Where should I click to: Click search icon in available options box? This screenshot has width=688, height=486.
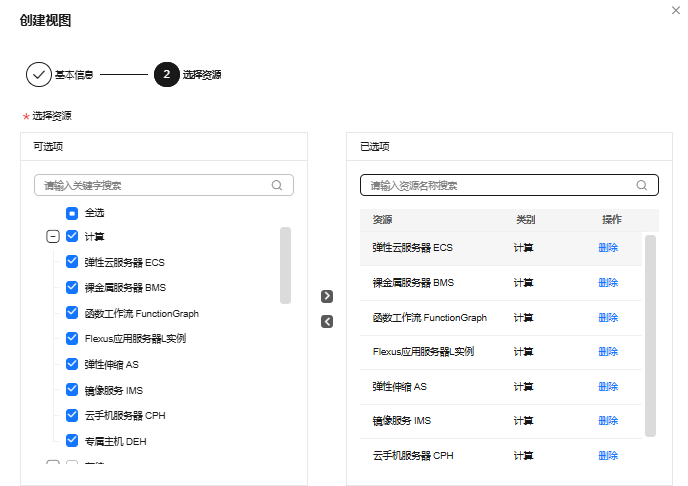point(277,185)
